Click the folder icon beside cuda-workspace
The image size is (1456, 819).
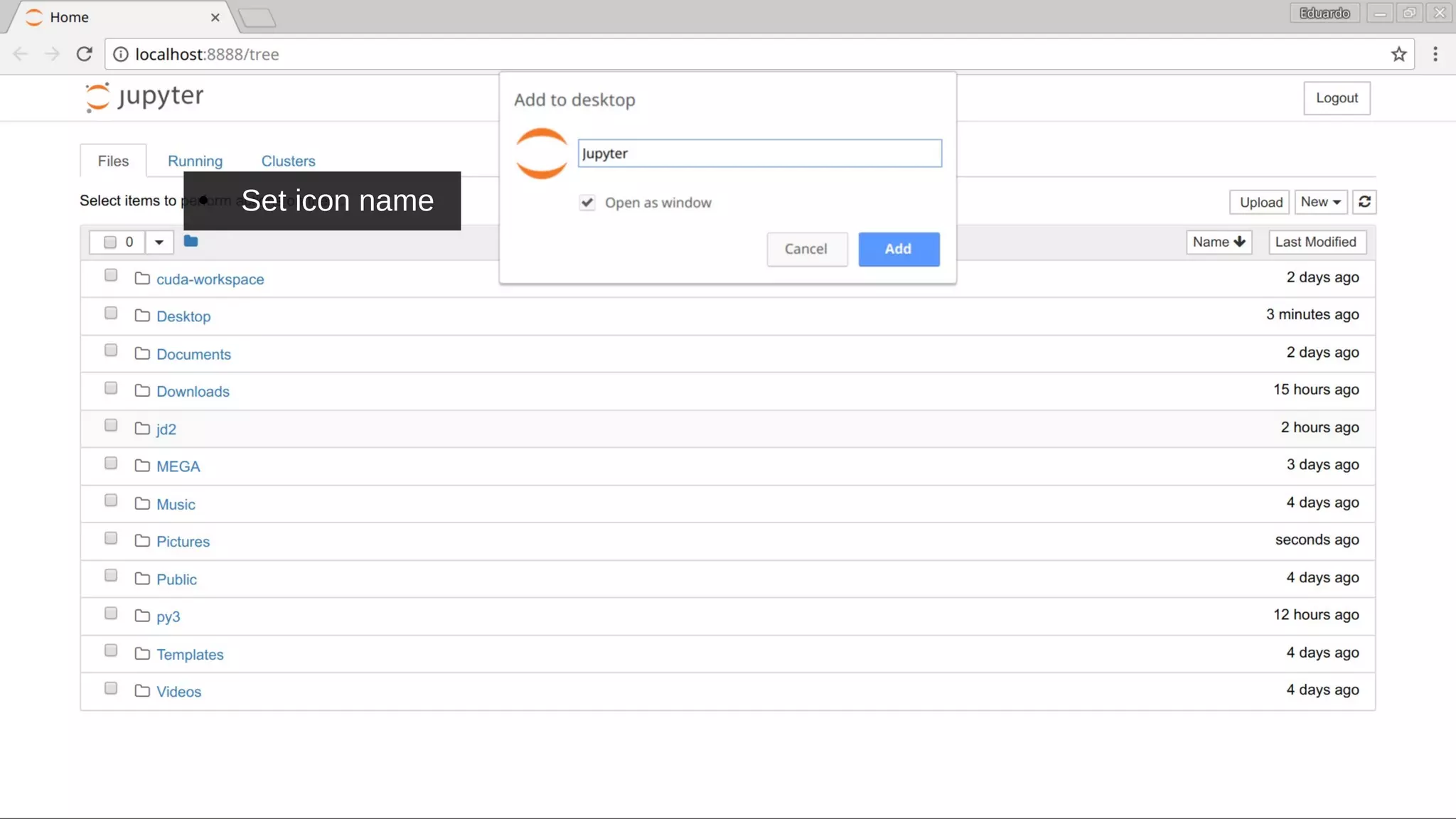pos(142,278)
